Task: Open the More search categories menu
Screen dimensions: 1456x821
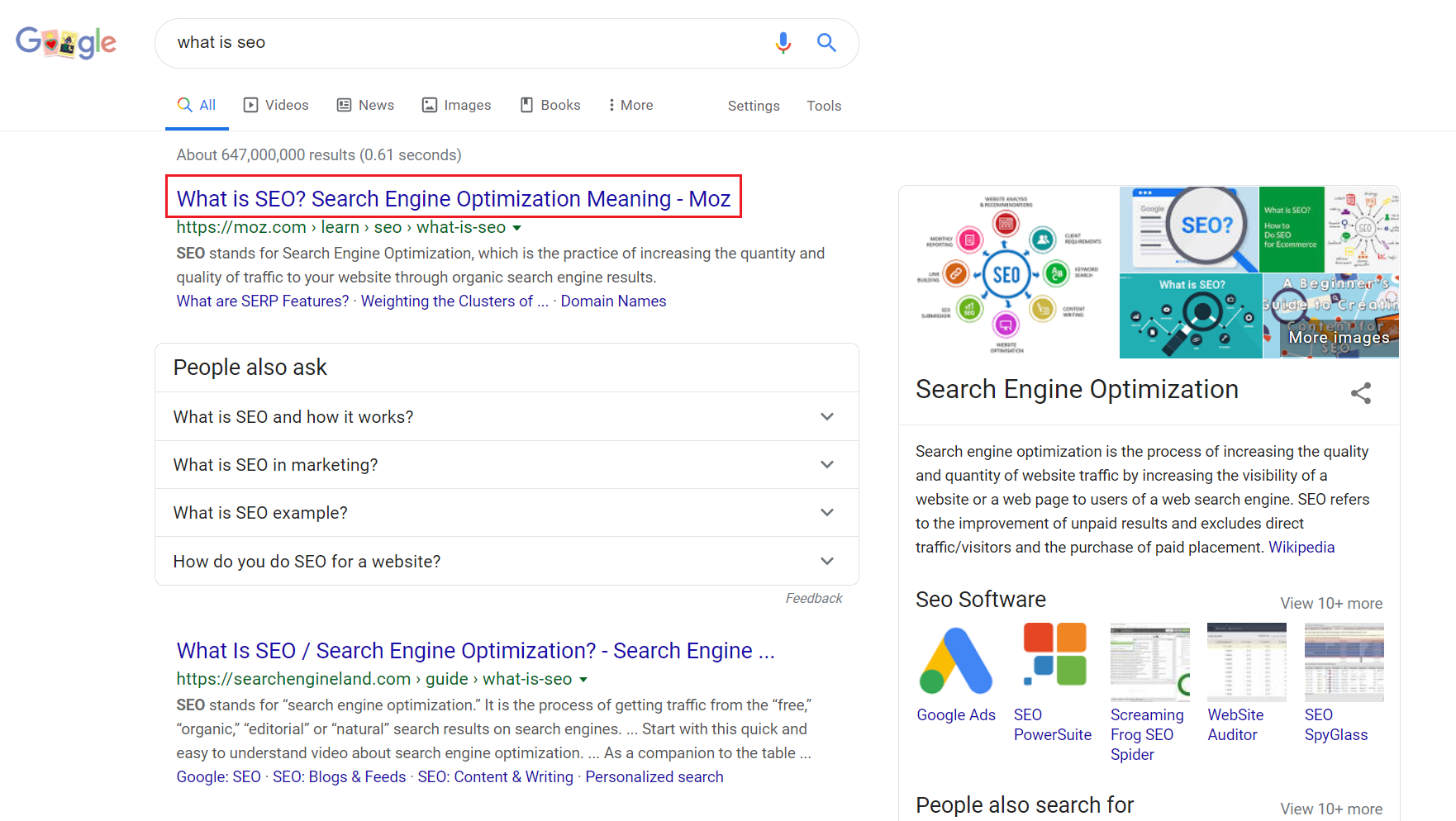Action: (x=630, y=105)
